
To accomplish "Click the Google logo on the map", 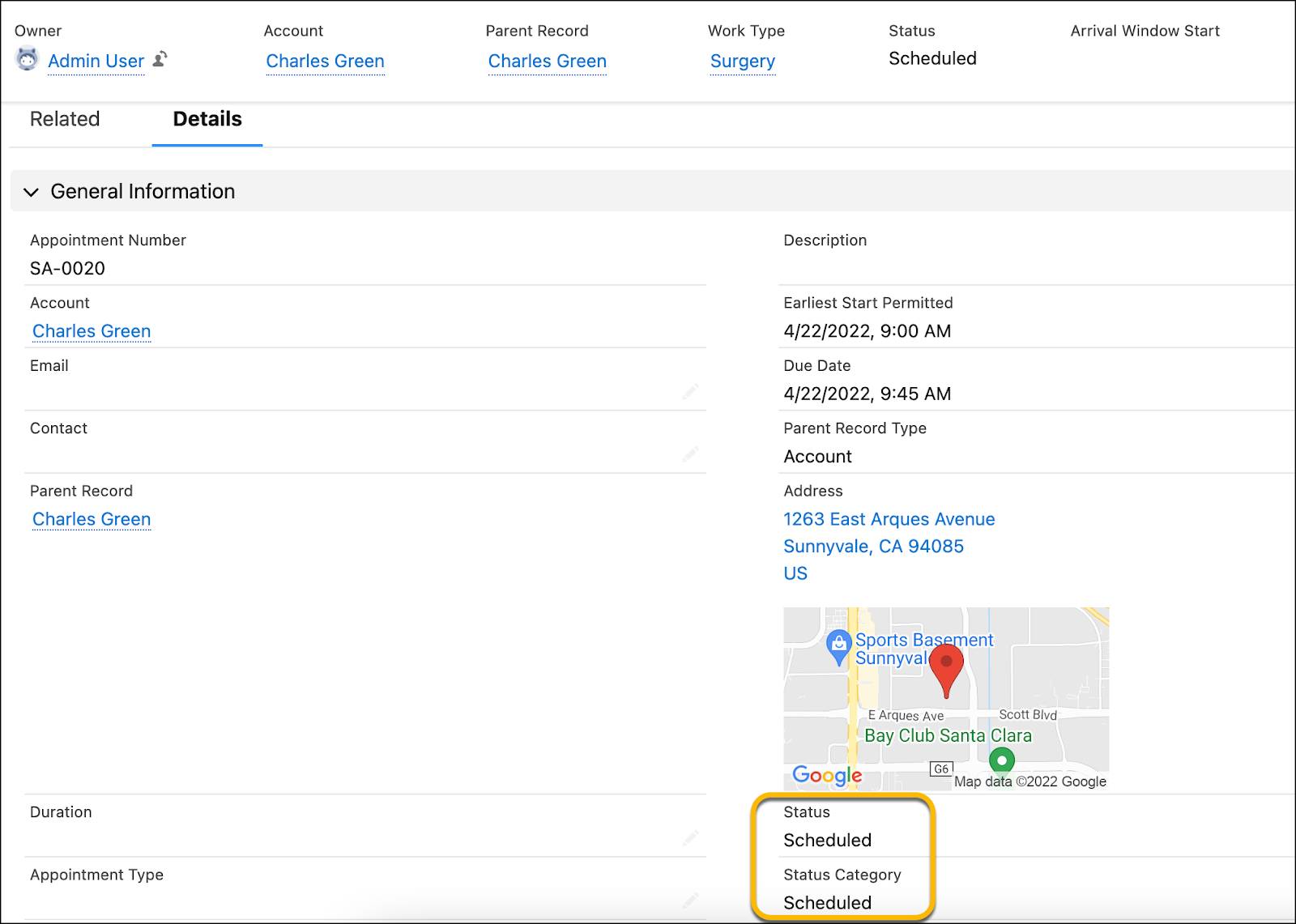I will (827, 775).
